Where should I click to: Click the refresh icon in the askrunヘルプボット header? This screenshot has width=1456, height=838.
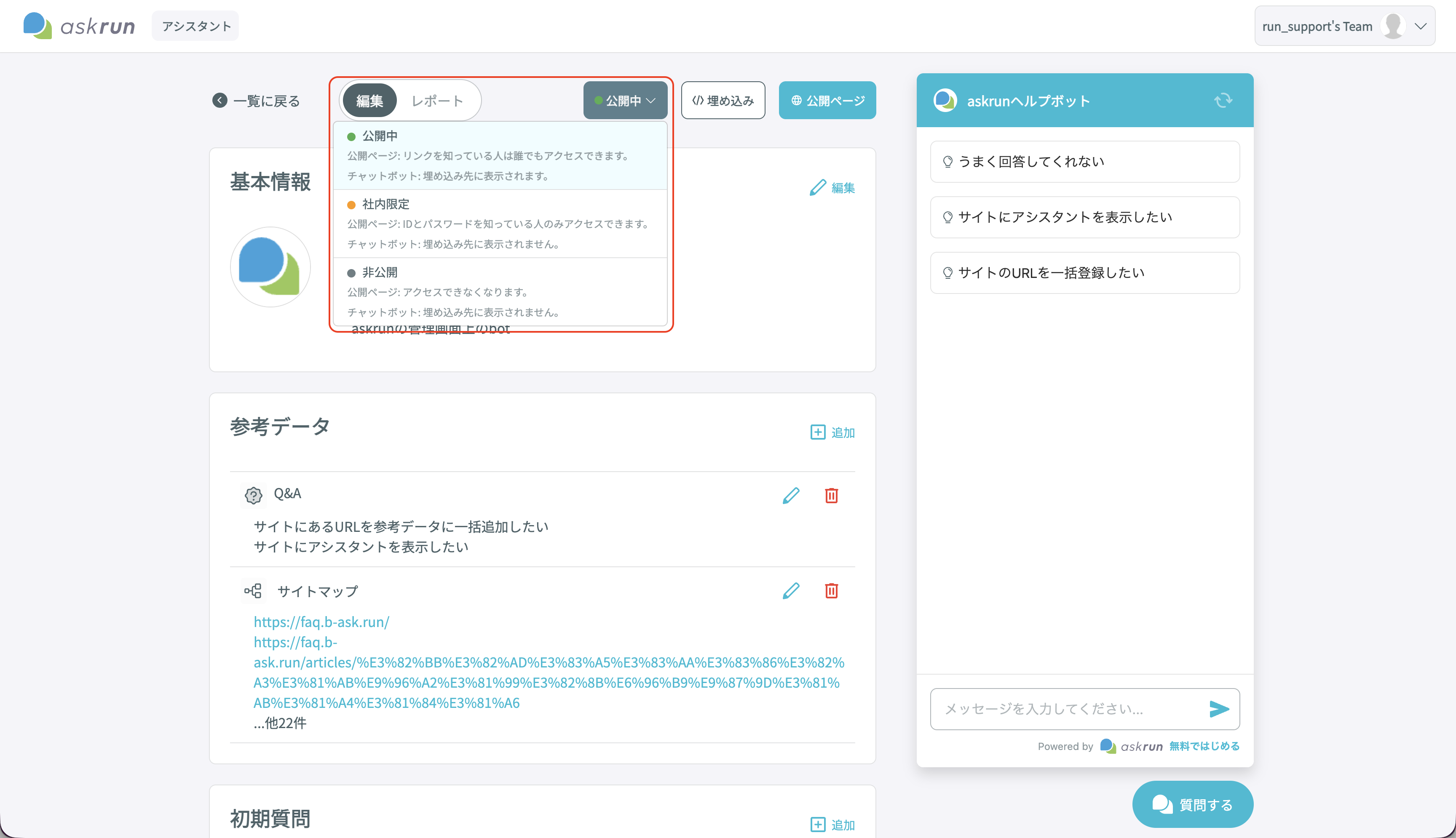(1223, 100)
